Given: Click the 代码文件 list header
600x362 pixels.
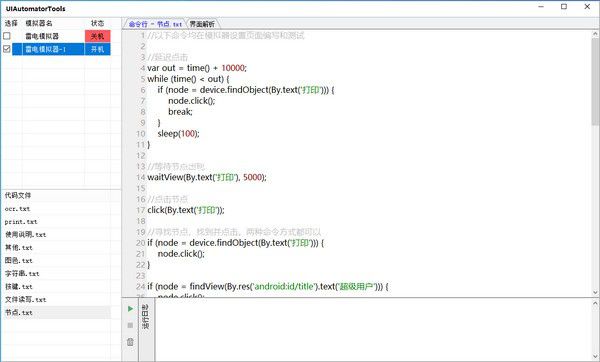Looking at the screenshot, I should tap(18, 195).
